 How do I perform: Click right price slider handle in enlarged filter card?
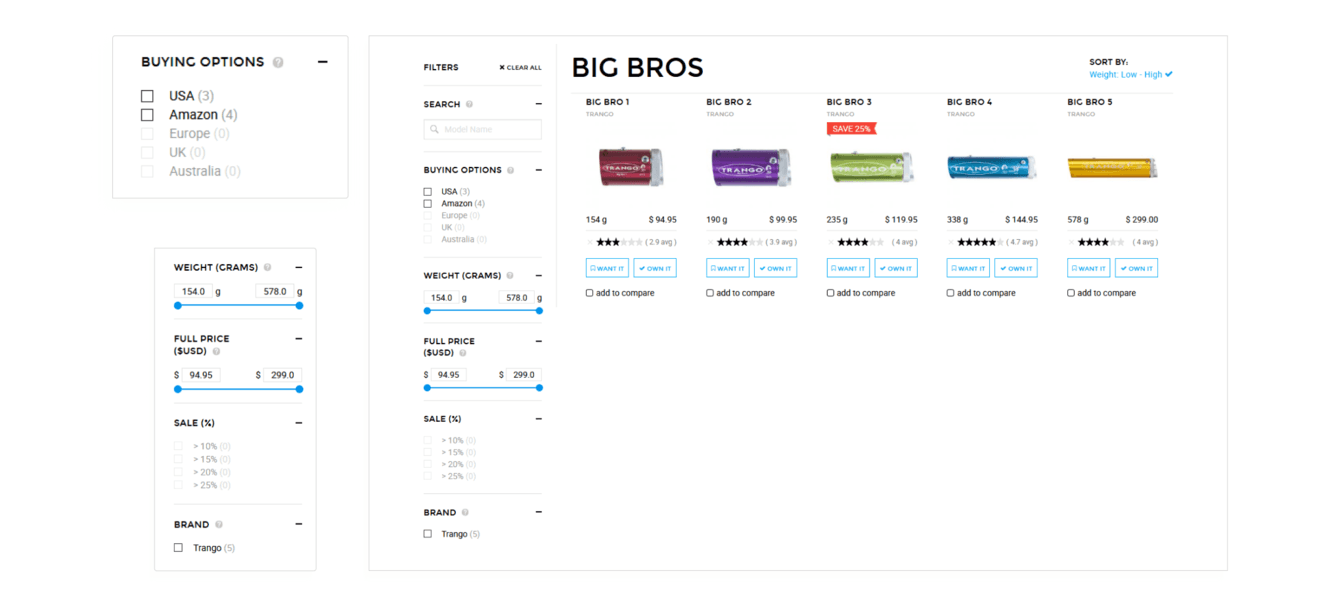299,389
